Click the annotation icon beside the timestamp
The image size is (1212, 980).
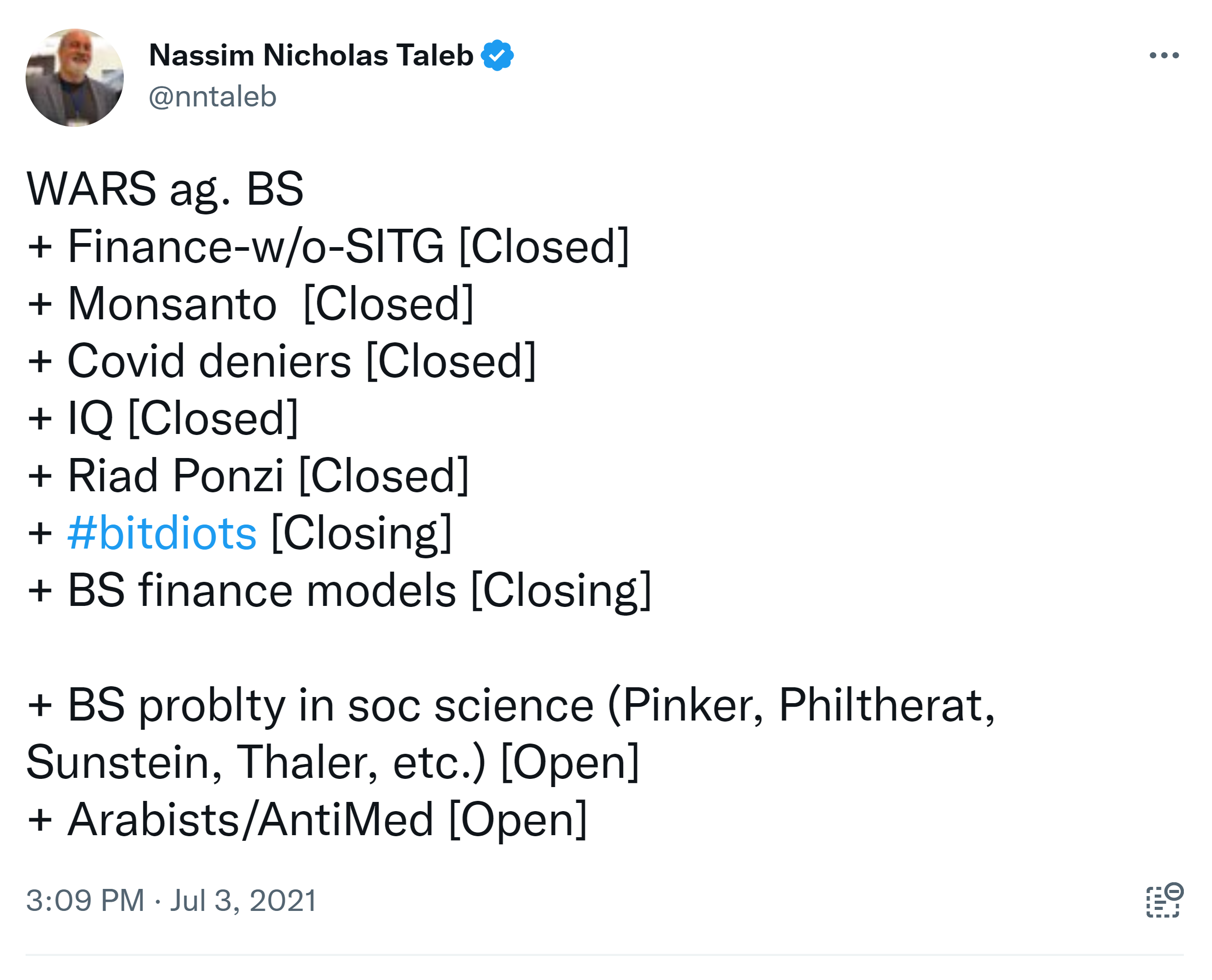[x=1164, y=900]
